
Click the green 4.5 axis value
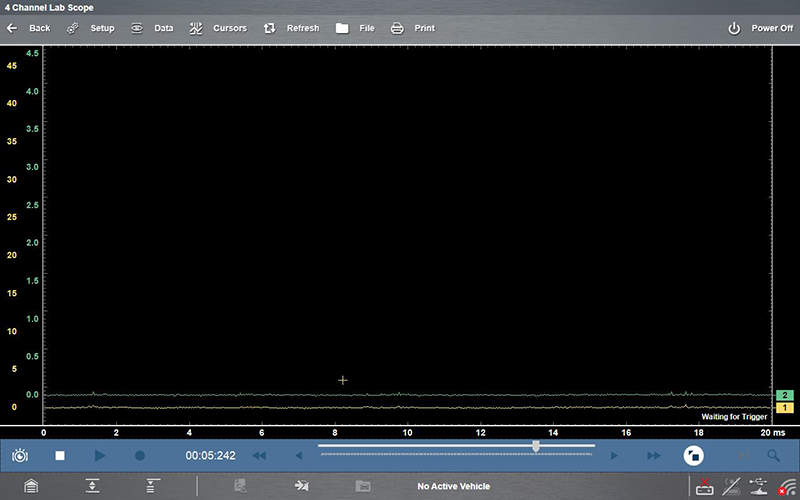[32, 53]
